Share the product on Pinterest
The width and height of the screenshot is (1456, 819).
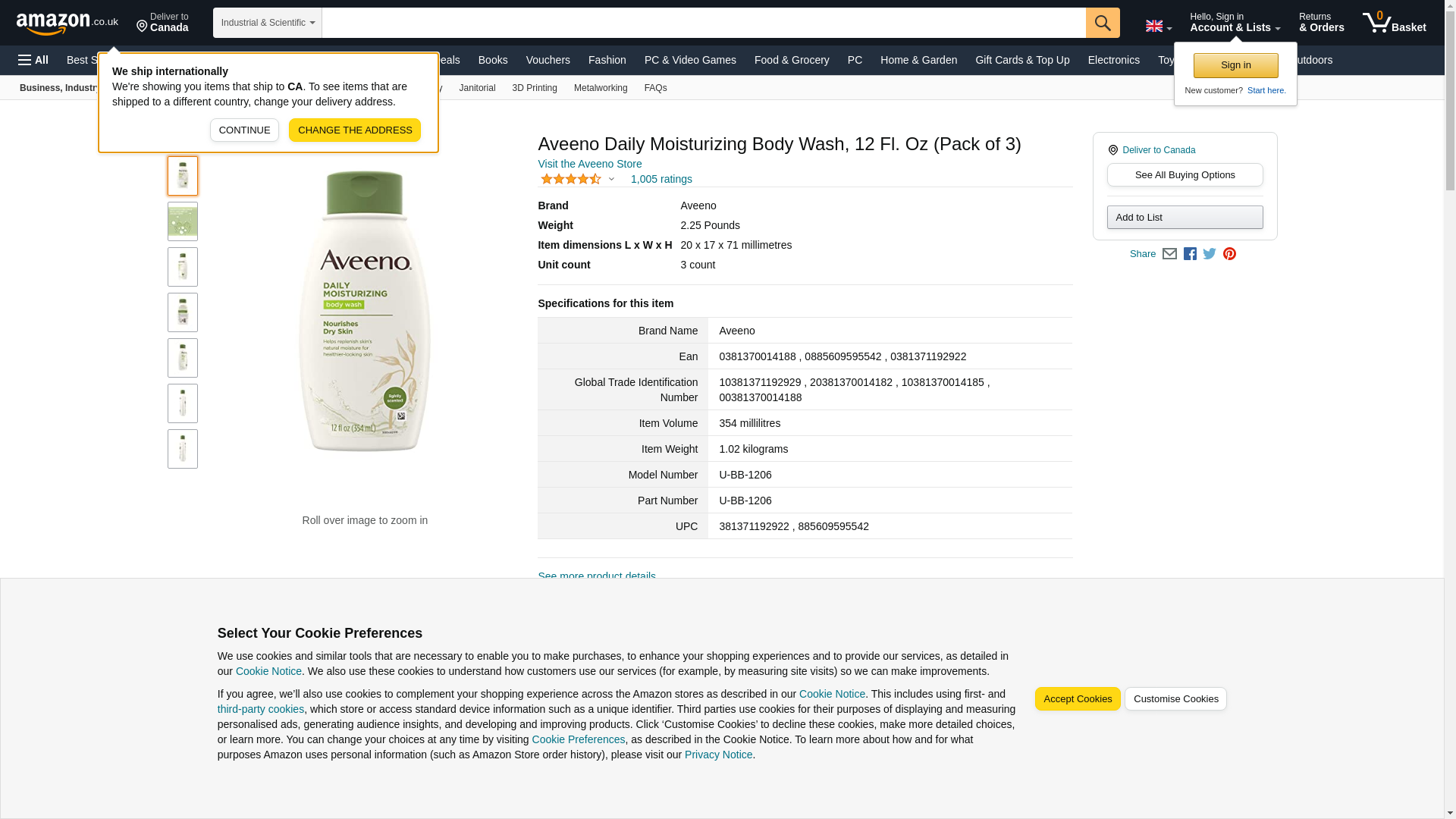[x=1229, y=254]
